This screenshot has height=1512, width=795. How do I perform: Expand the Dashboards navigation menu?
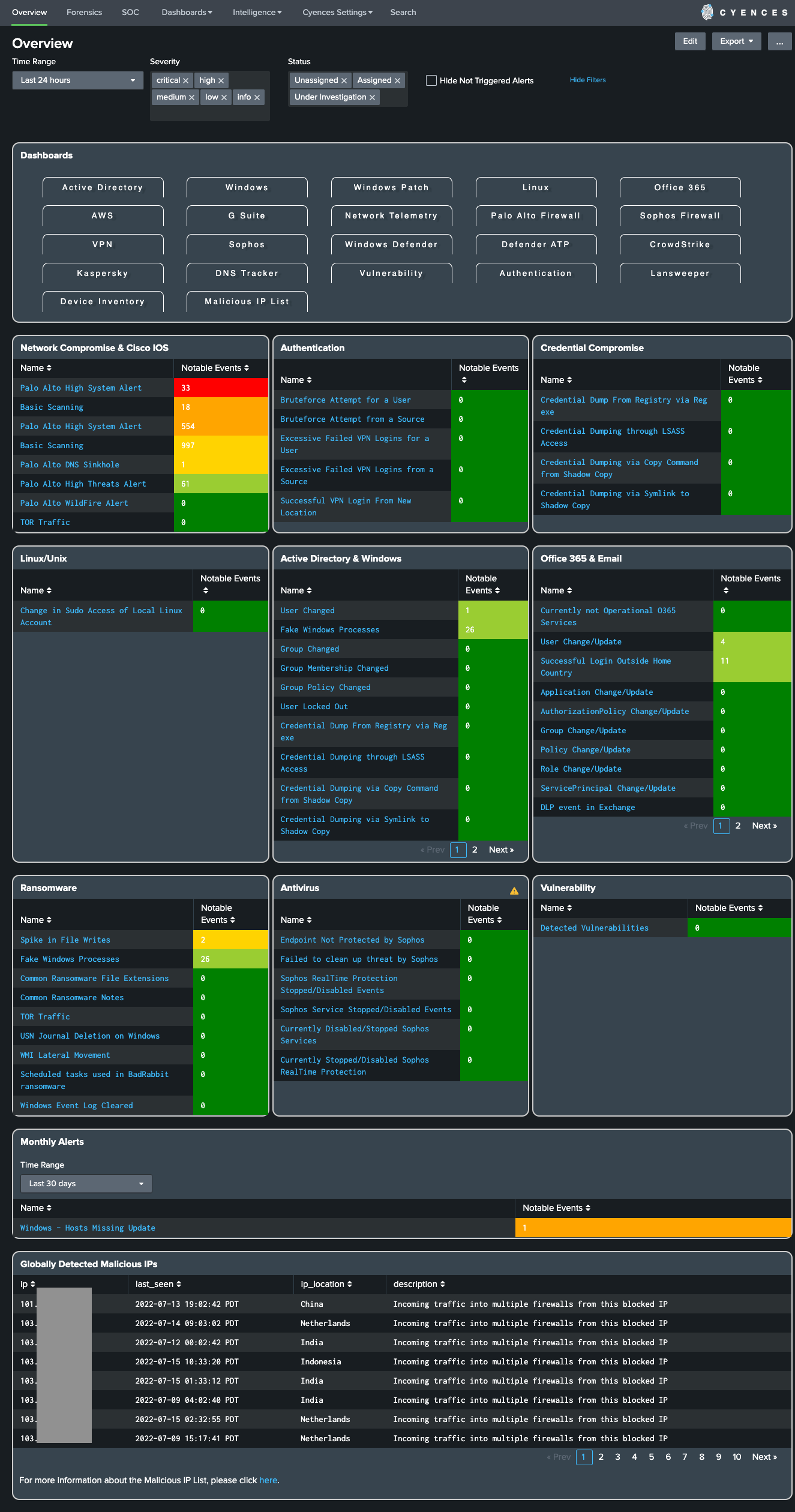point(187,12)
